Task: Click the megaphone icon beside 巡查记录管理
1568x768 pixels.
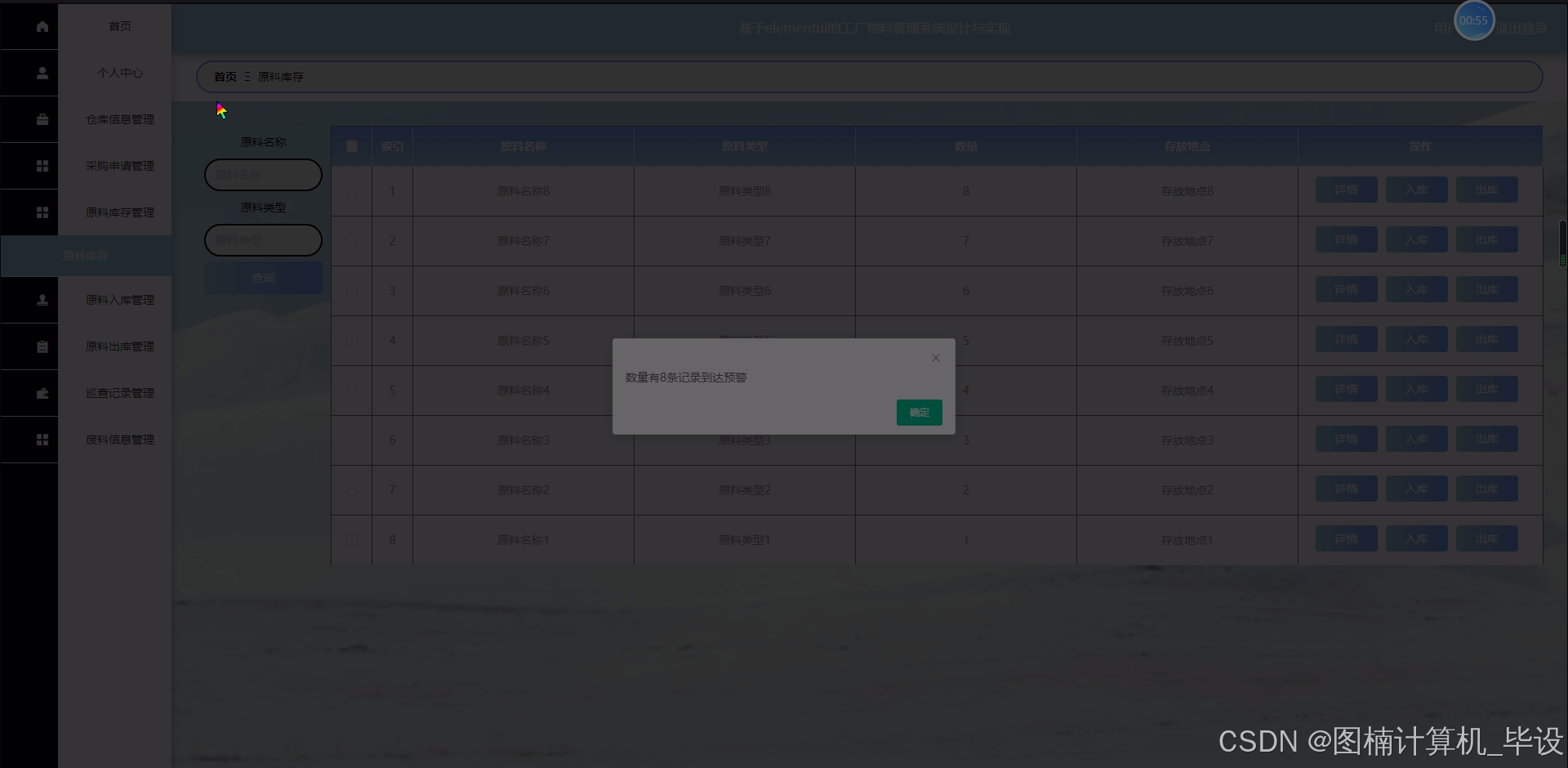Action: tap(42, 393)
